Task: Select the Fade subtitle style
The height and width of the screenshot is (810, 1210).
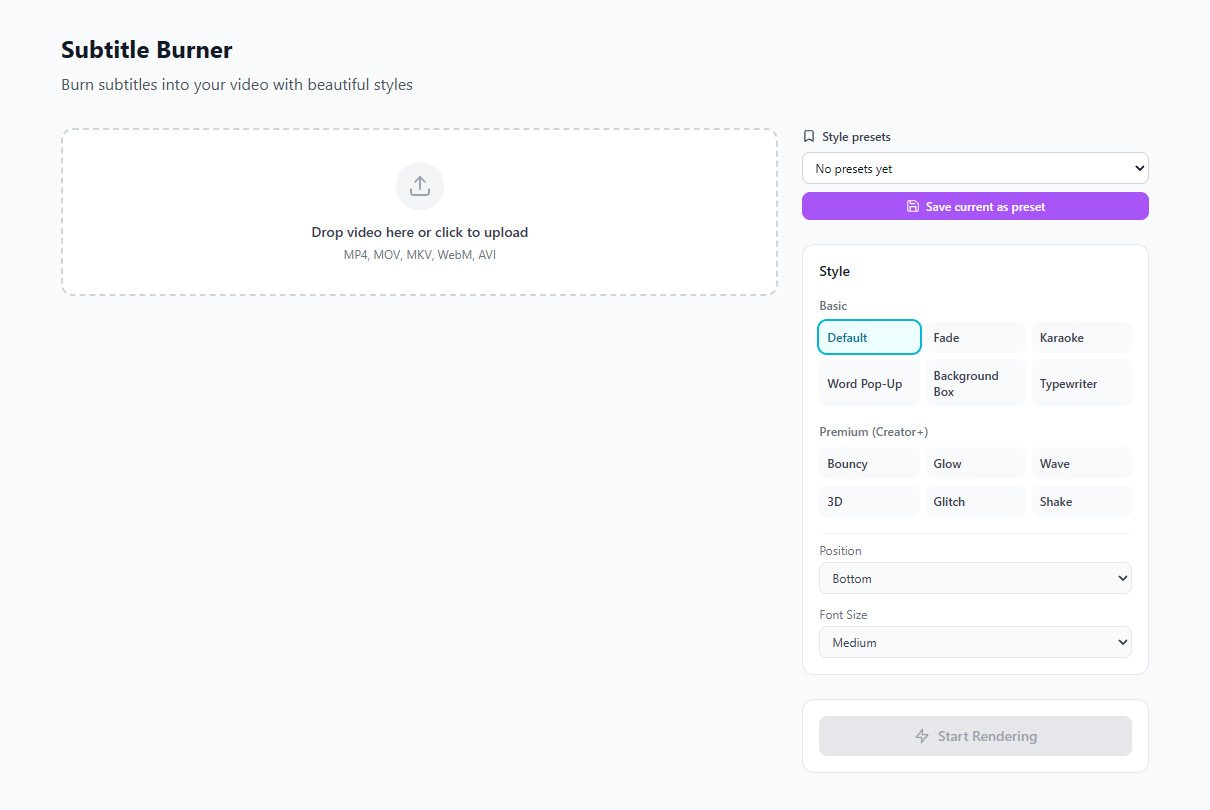Action: (975, 337)
